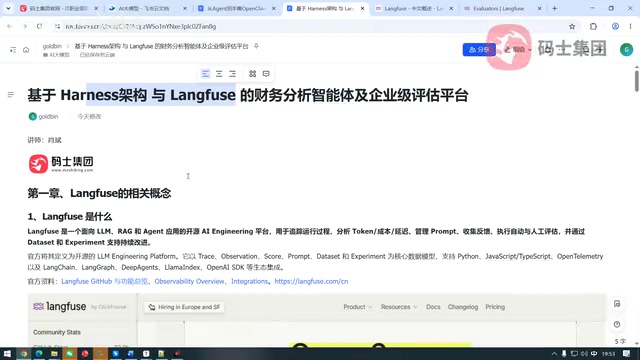Click the blue Share button

(479, 50)
